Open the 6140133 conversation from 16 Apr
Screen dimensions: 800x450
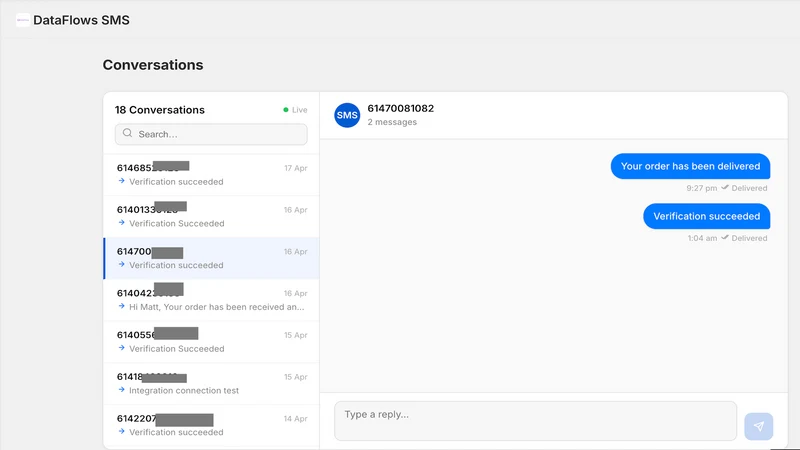click(211, 216)
